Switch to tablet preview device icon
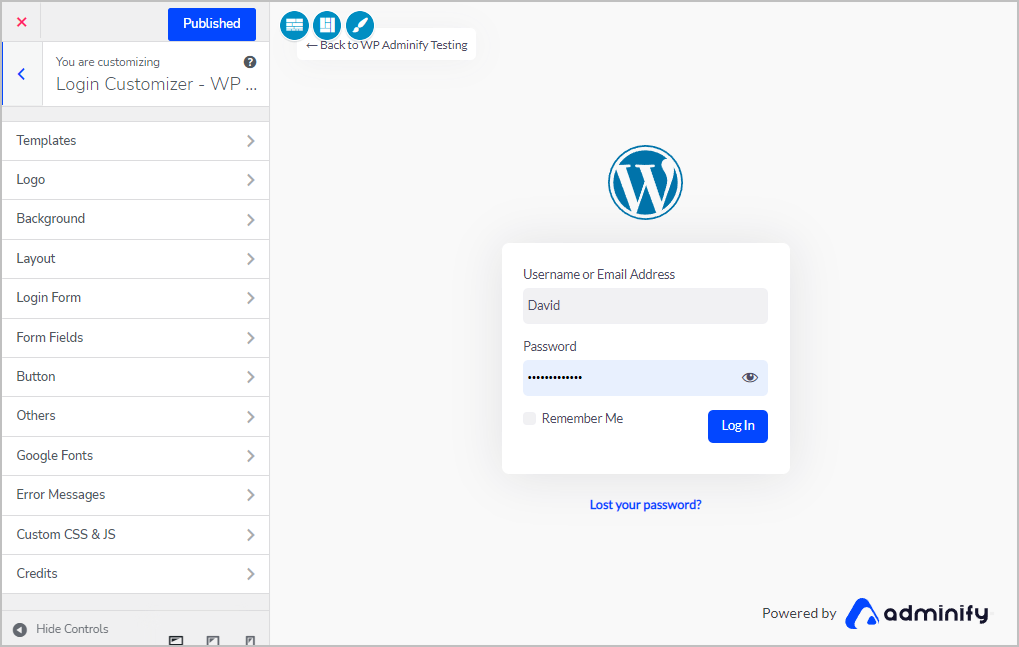1019x647 pixels. tap(213, 640)
